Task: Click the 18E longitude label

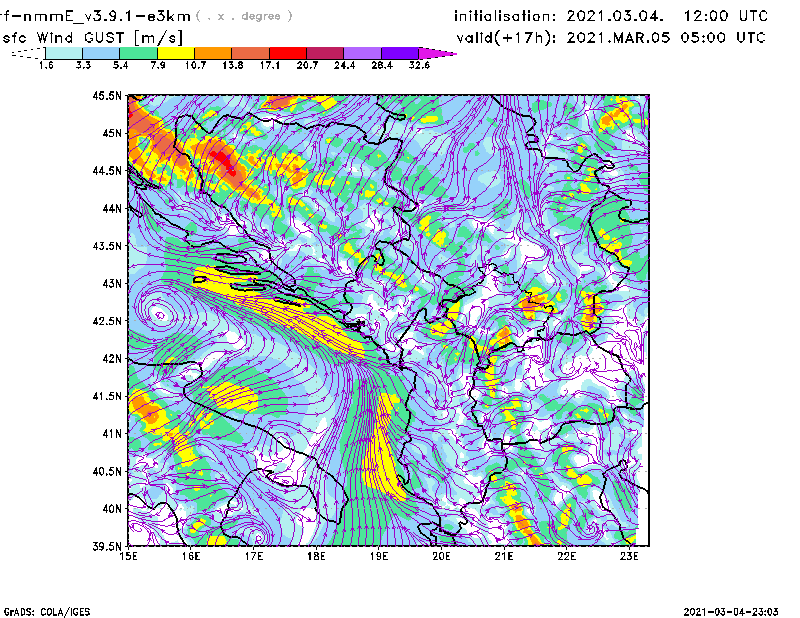Action: coord(316,556)
